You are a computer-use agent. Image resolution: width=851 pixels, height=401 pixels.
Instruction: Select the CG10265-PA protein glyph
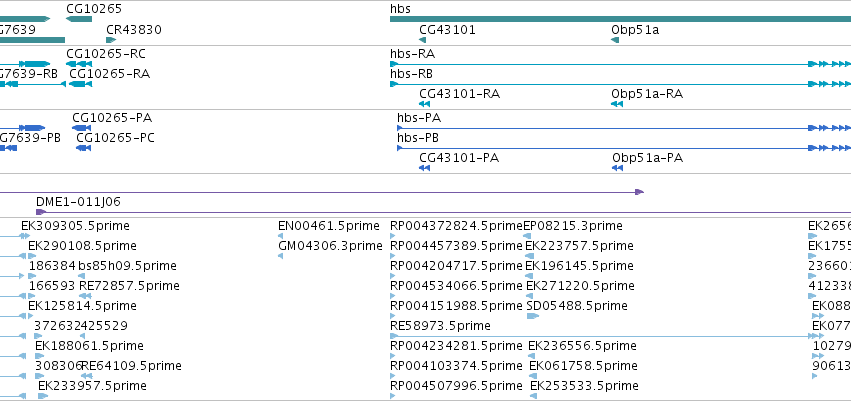point(81,128)
